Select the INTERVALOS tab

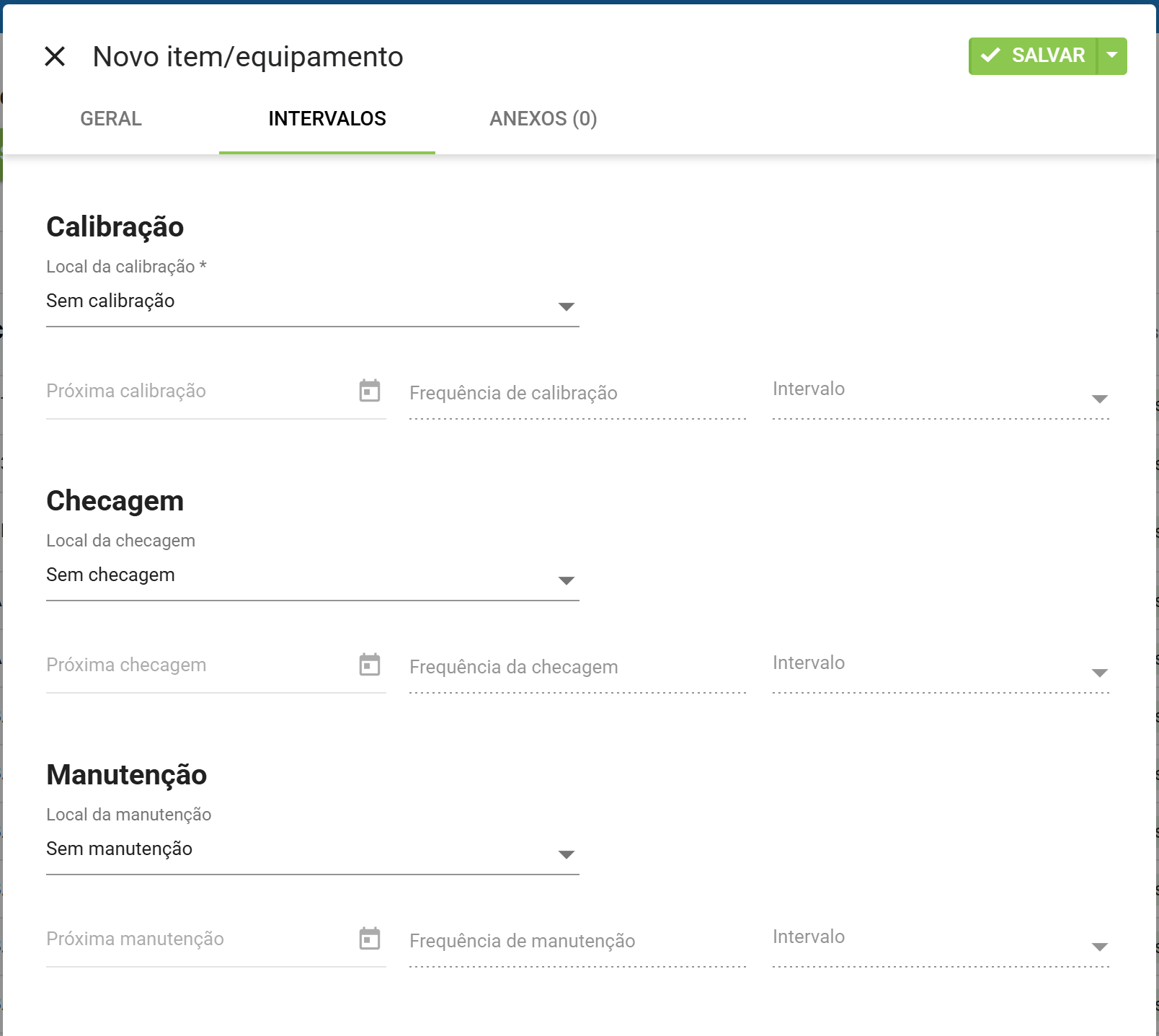pos(327,119)
